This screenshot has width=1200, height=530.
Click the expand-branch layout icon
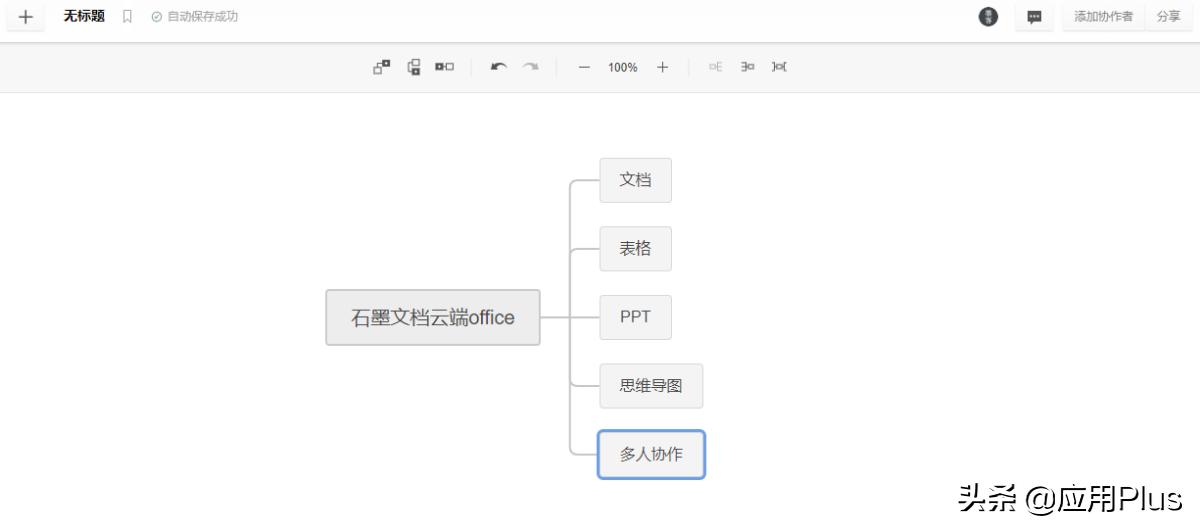coord(715,67)
